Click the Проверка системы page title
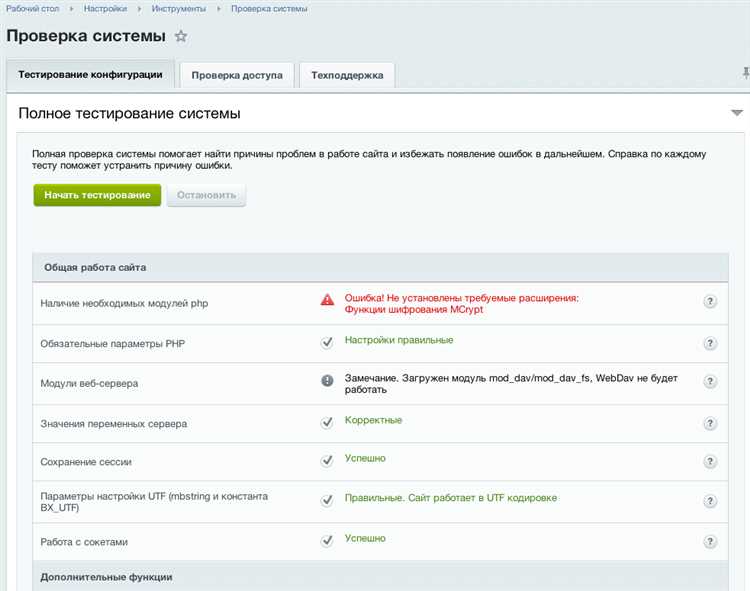750x591 pixels. pyautogui.click(x=86, y=36)
